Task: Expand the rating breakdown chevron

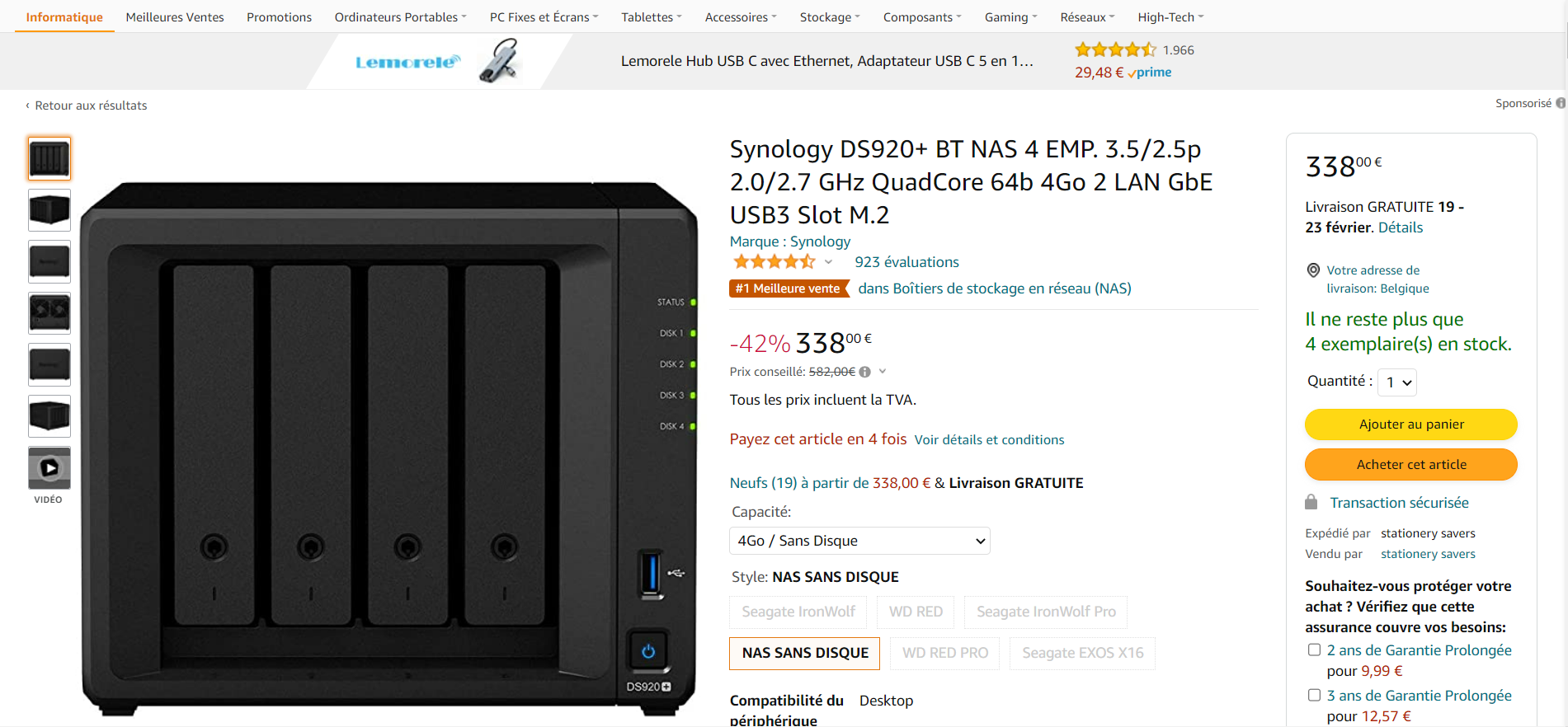Action: [828, 262]
